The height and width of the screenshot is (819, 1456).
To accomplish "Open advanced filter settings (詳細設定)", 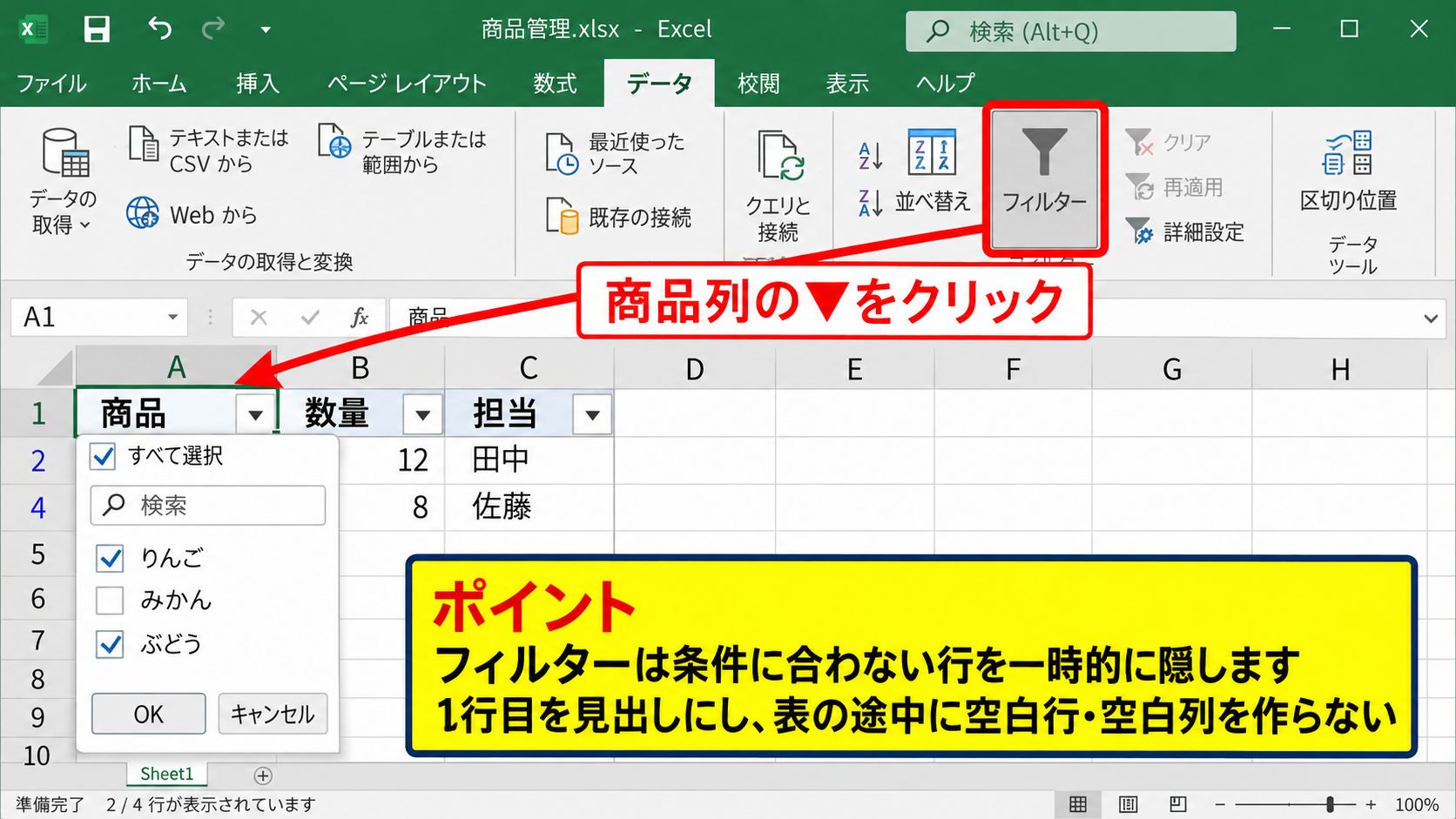I will (x=1185, y=232).
